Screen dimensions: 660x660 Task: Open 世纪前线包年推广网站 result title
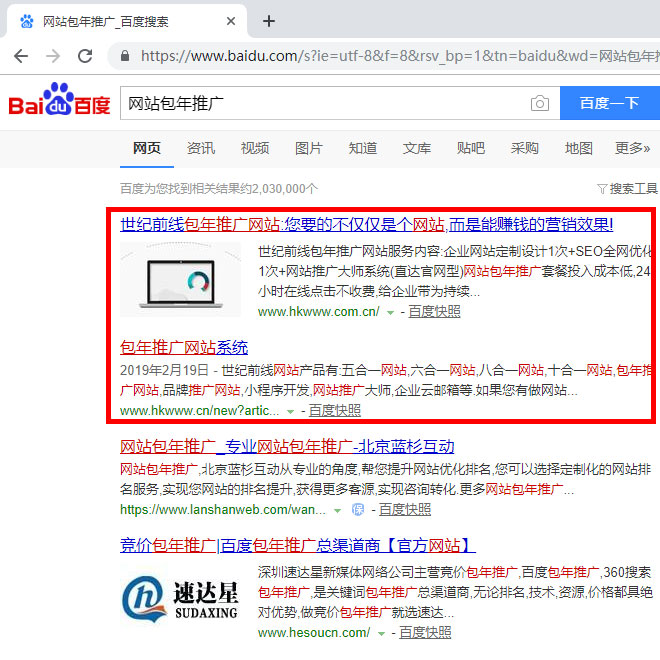point(367,224)
